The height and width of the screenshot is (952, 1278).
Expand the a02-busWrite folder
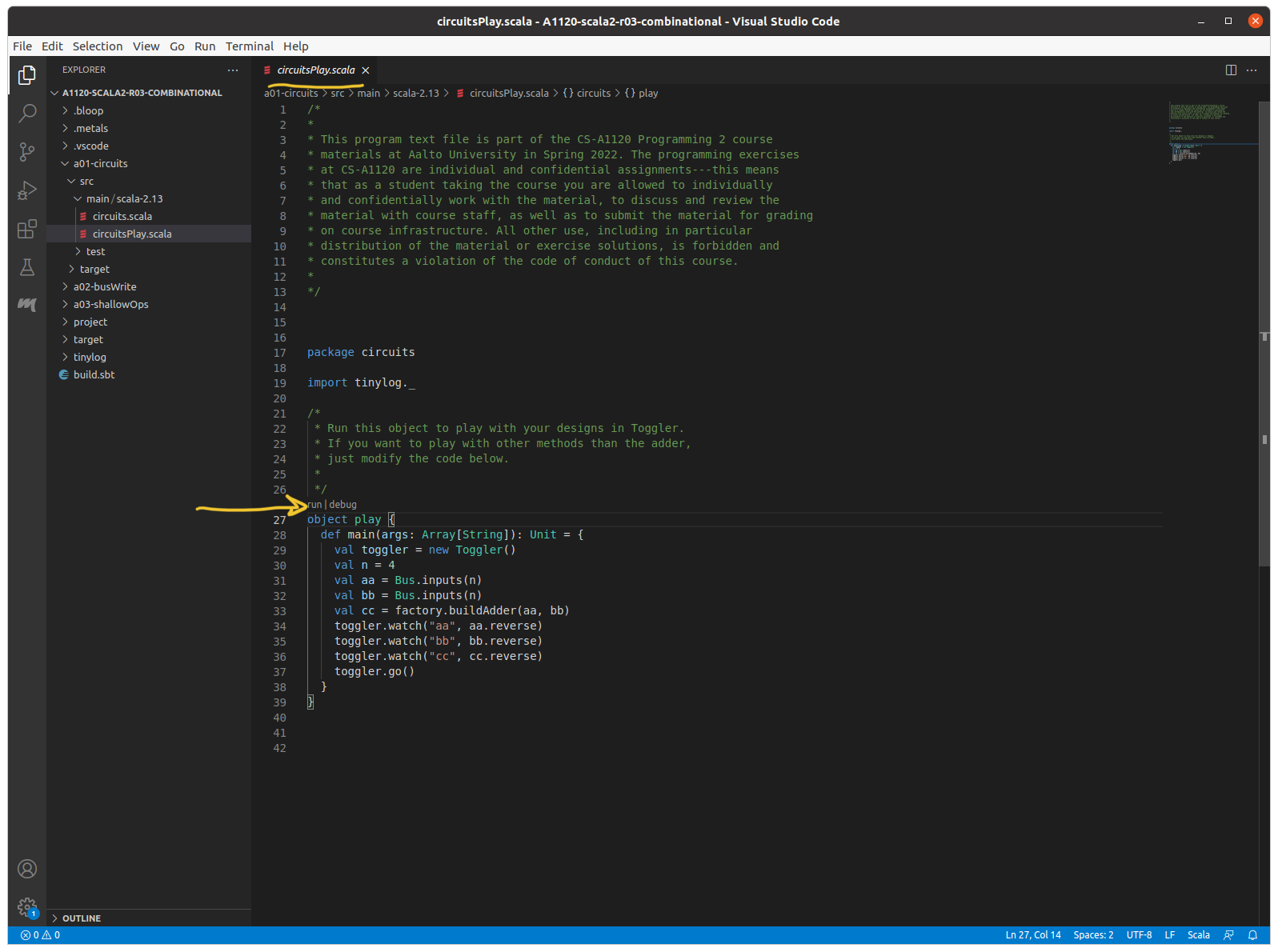(105, 286)
